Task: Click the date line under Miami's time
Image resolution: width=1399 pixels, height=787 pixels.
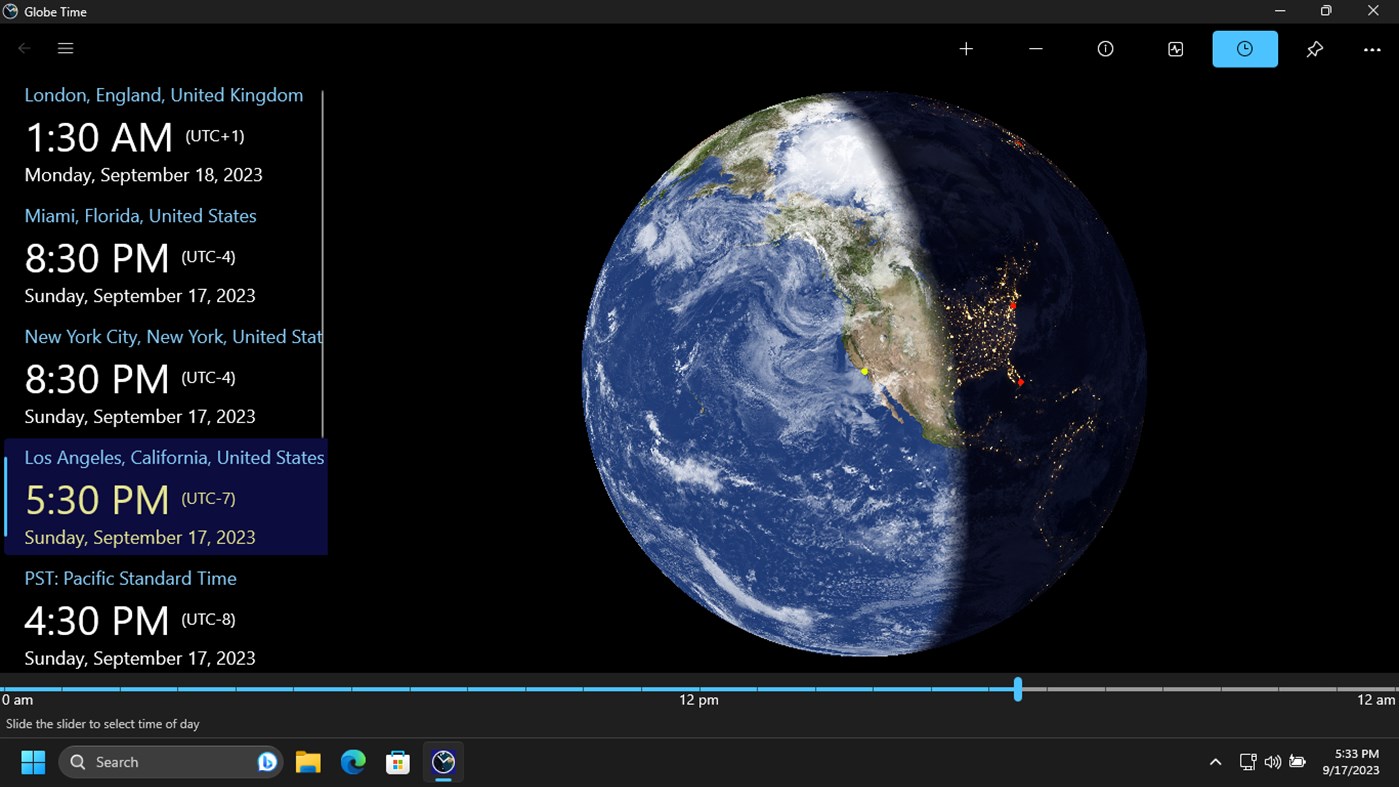Action: click(x=140, y=296)
